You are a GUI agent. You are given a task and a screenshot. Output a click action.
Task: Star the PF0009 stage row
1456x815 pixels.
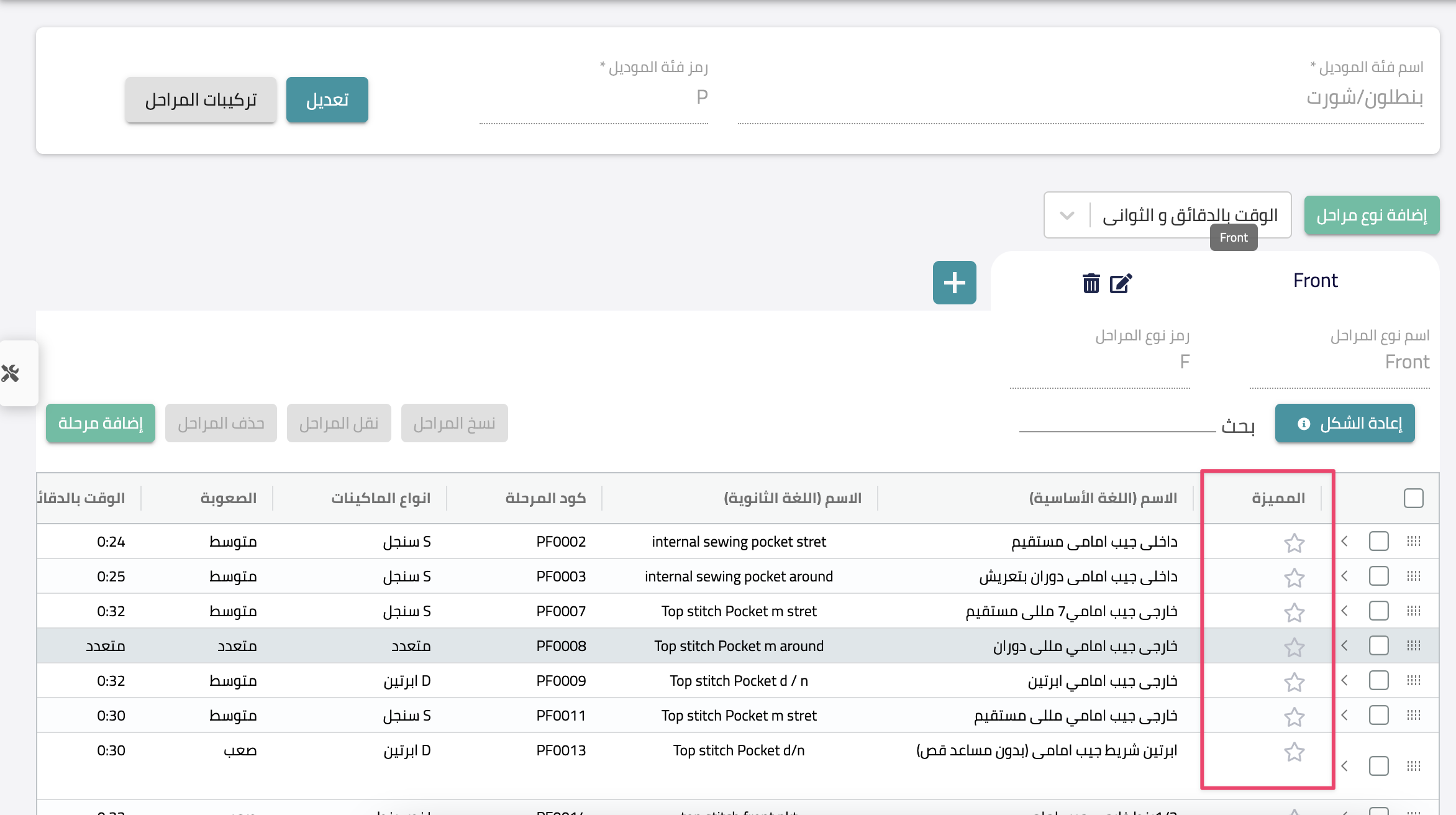[x=1294, y=682]
